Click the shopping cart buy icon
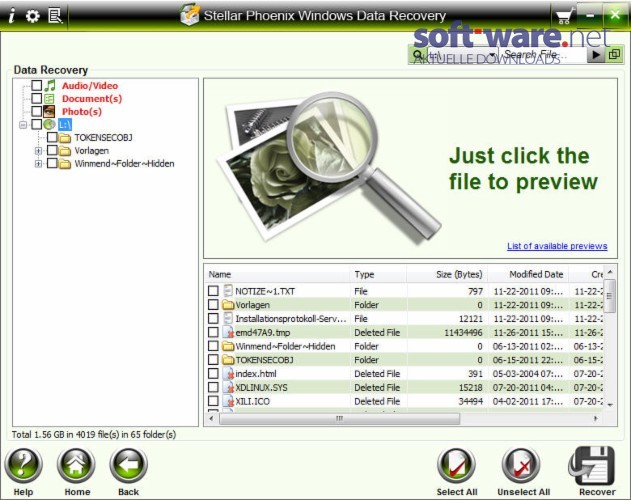This screenshot has width=631, height=500. pyautogui.click(x=564, y=17)
